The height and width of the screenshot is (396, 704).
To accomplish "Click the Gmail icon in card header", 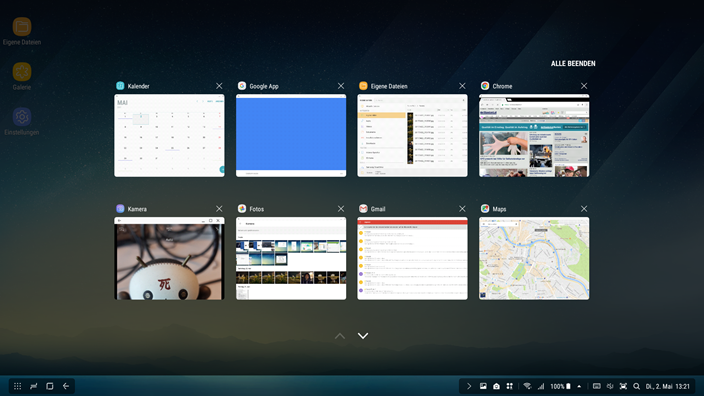I will (363, 209).
